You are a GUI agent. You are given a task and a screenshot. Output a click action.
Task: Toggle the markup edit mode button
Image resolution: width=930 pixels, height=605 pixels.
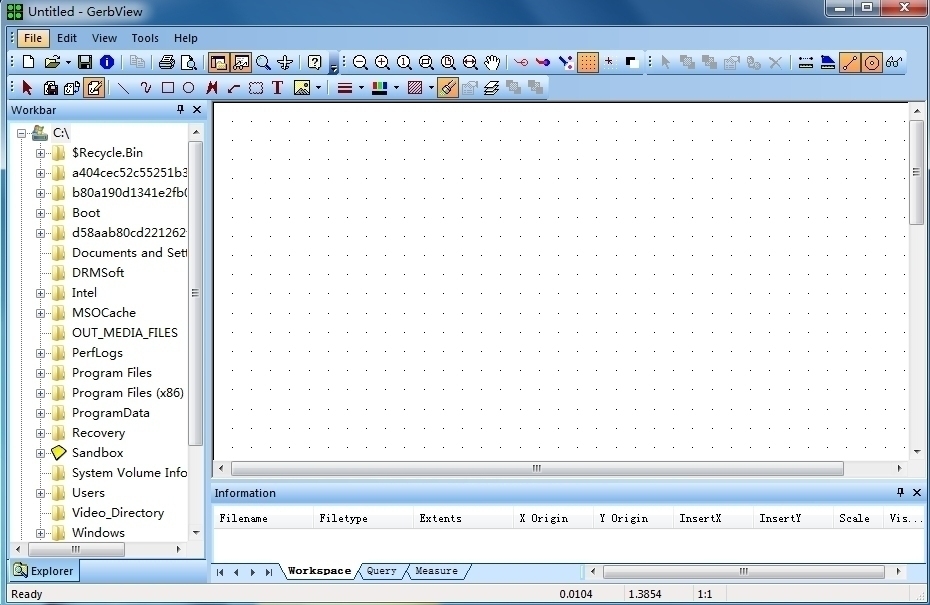tap(94, 88)
